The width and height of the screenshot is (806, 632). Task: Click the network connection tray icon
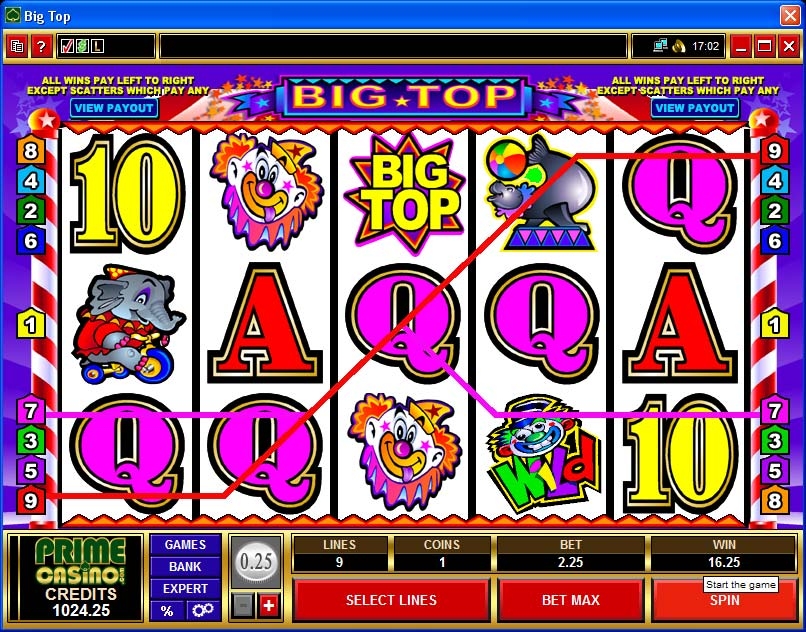pos(661,46)
